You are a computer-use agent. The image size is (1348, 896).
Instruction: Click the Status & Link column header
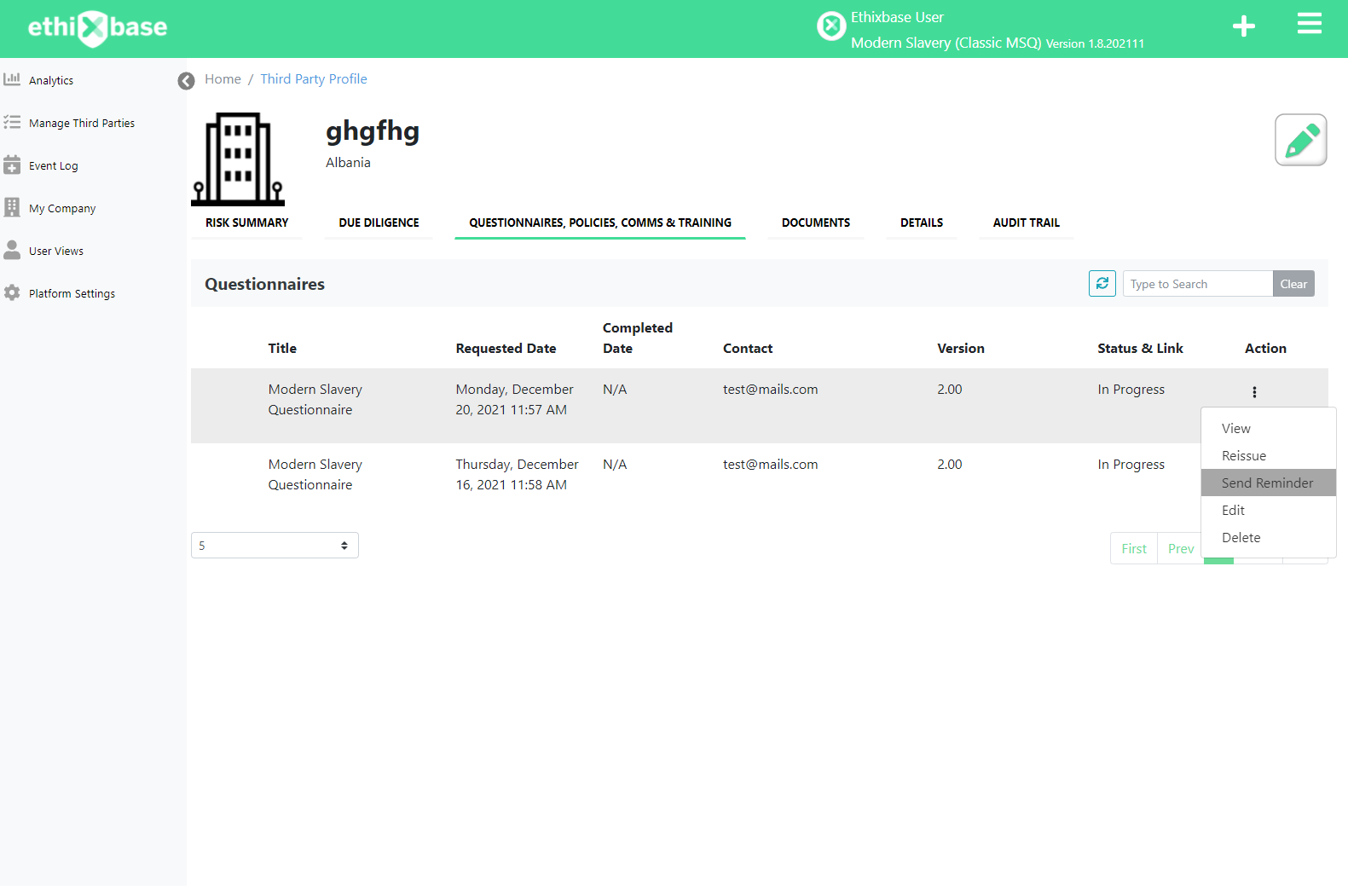(1140, 348)
